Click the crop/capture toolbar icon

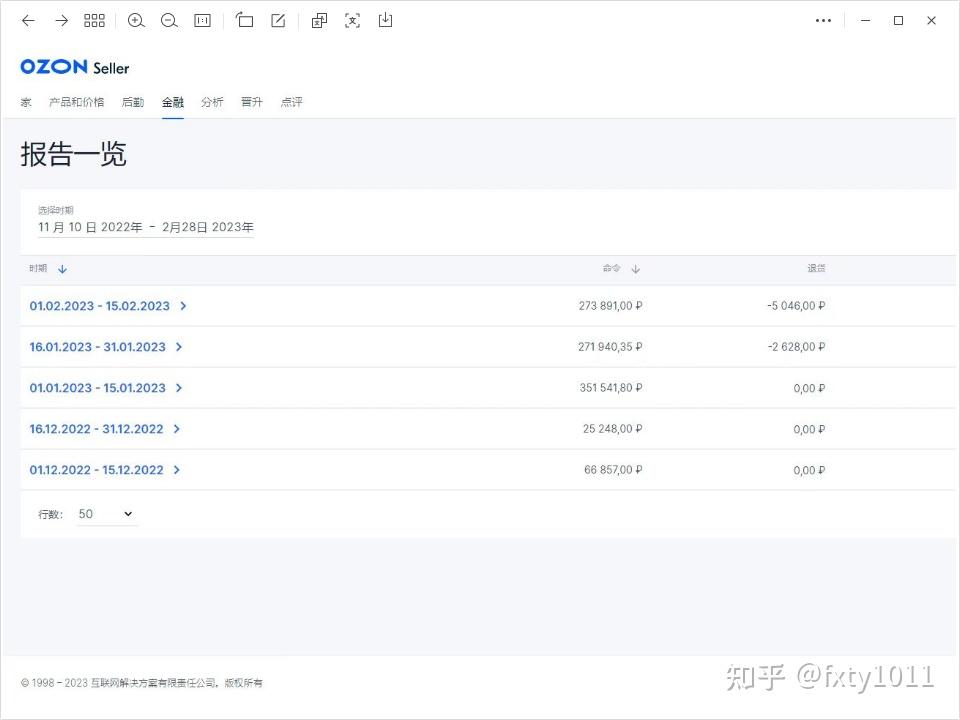tap(245, 20)
